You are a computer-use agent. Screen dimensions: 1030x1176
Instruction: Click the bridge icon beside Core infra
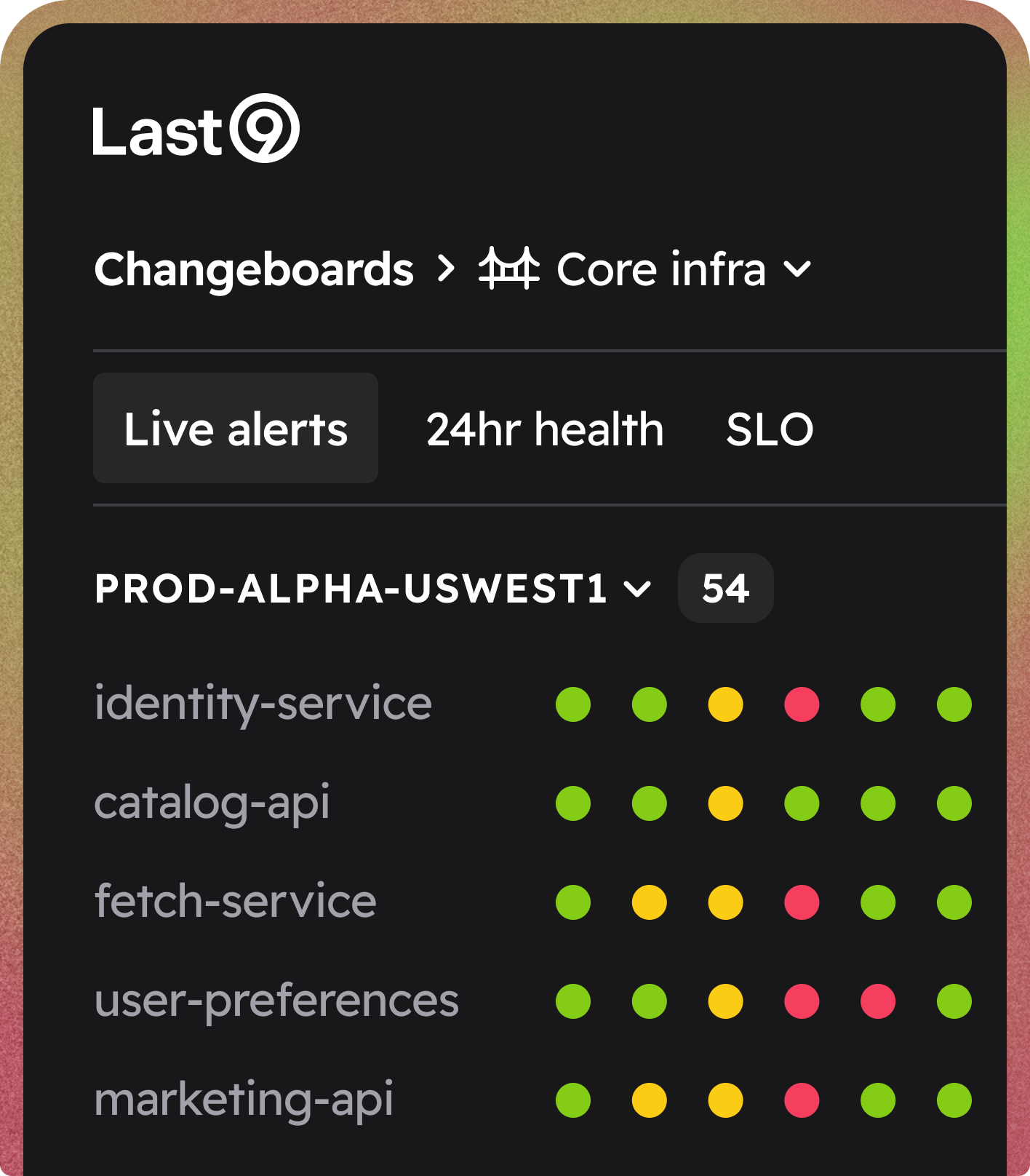[508, 269]
